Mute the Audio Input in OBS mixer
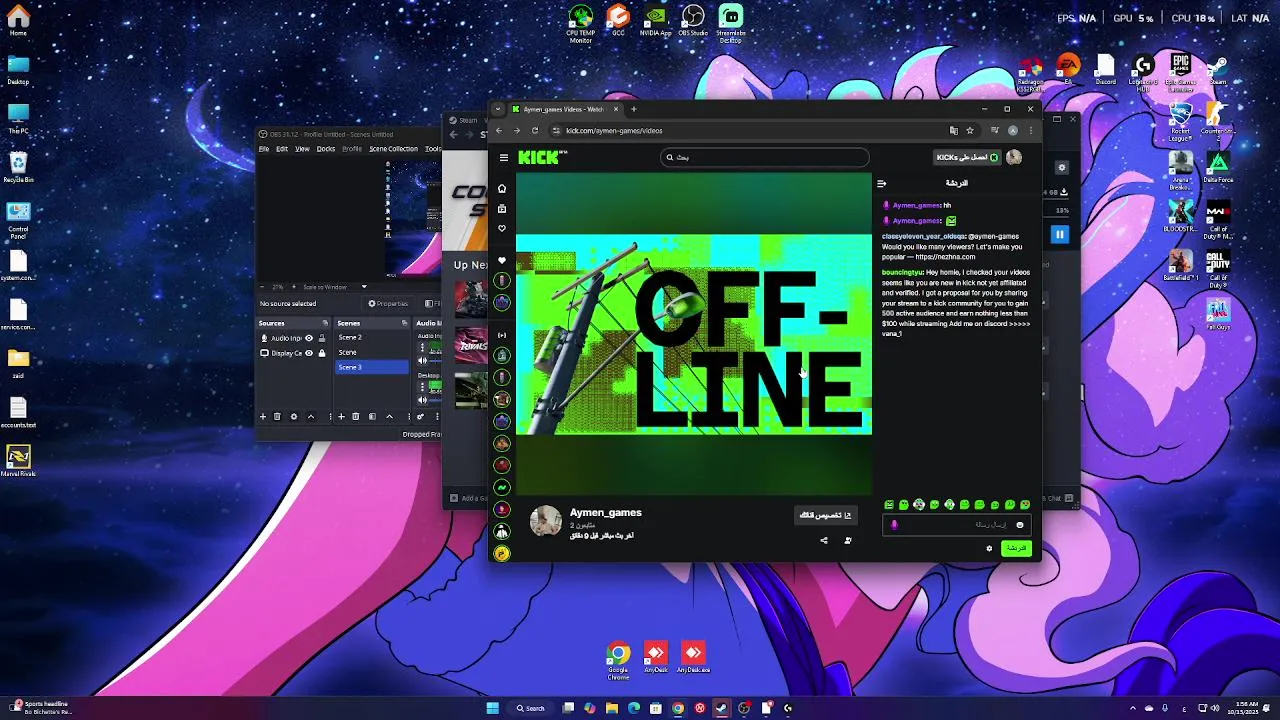1280x720 pixels. (x=422, y=360)
